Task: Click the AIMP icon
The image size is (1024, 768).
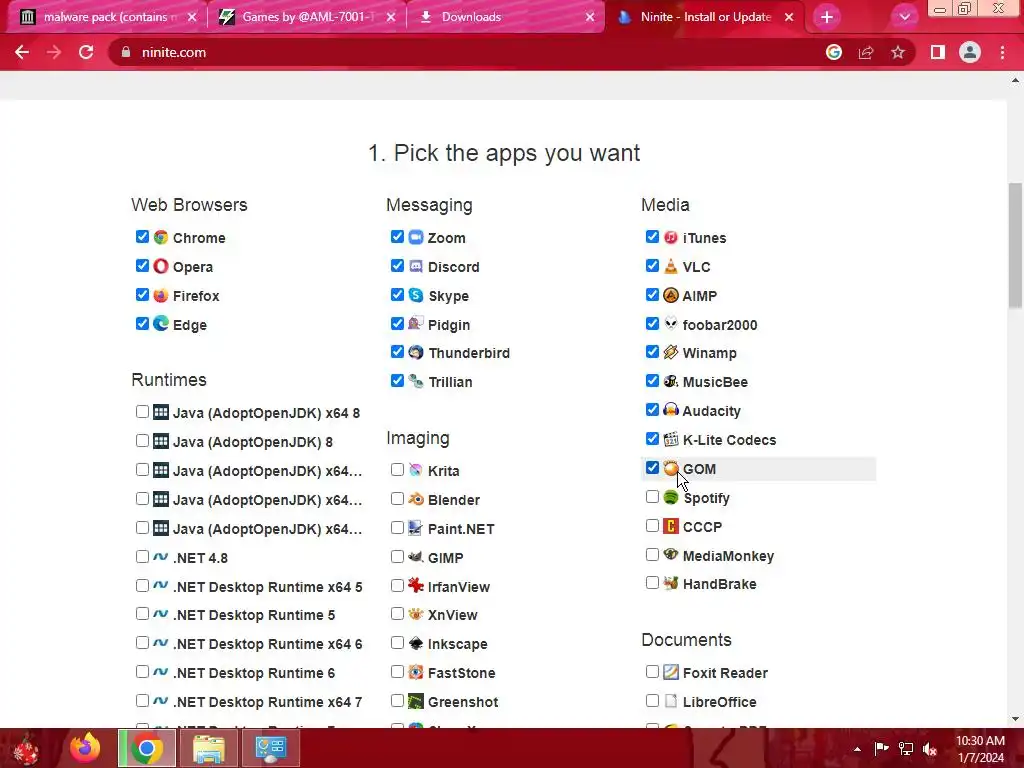Action: [671, 295]
